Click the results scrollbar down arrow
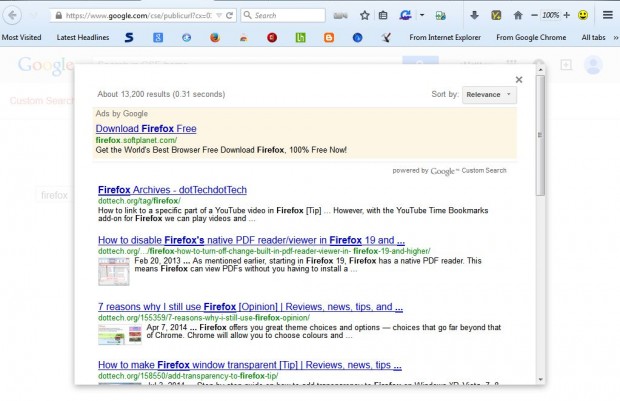This screenshot has width=620, height=401. [x=540, y=380]
